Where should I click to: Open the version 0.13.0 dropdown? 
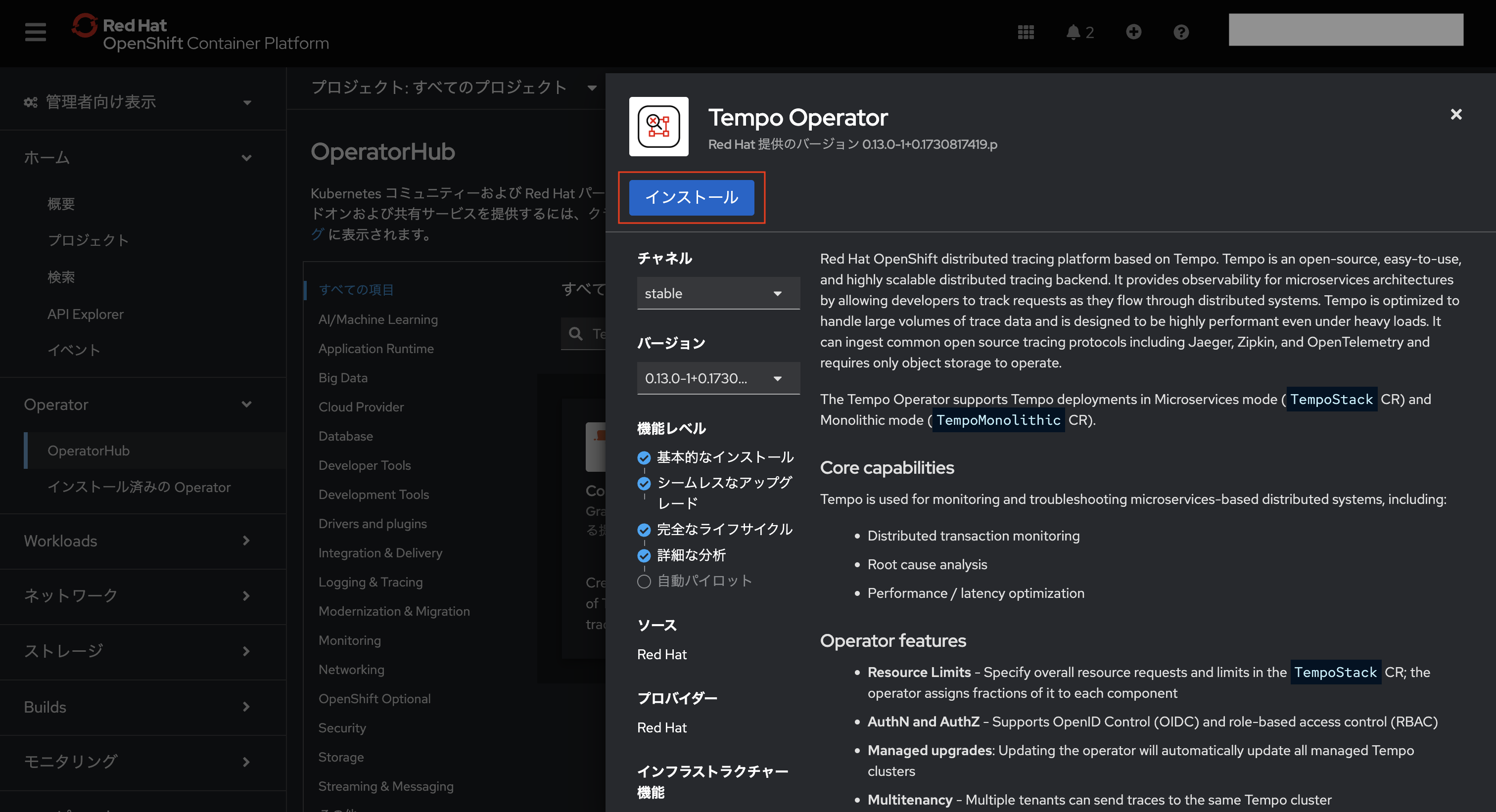pos(718,378)
